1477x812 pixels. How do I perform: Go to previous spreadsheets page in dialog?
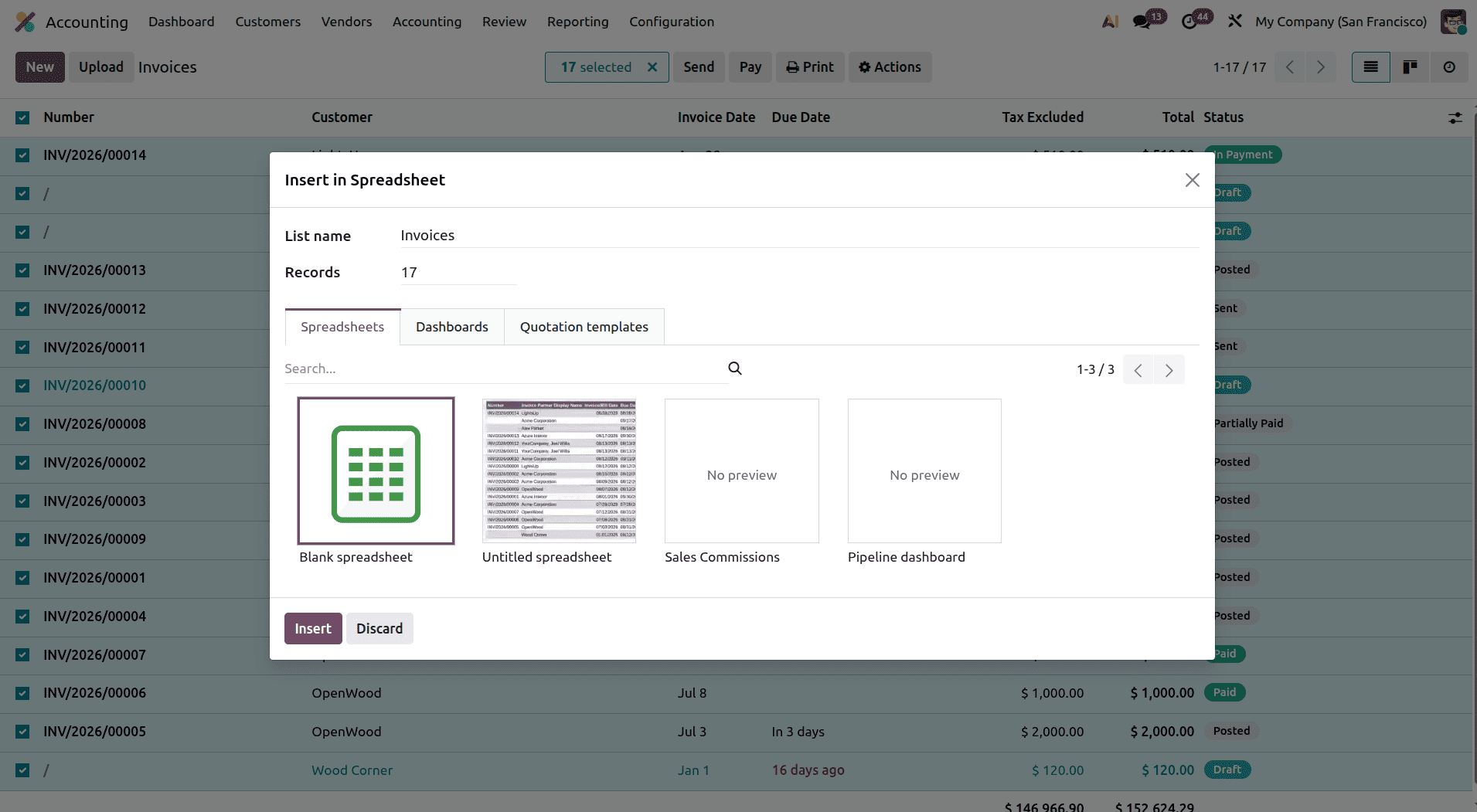1138,370
